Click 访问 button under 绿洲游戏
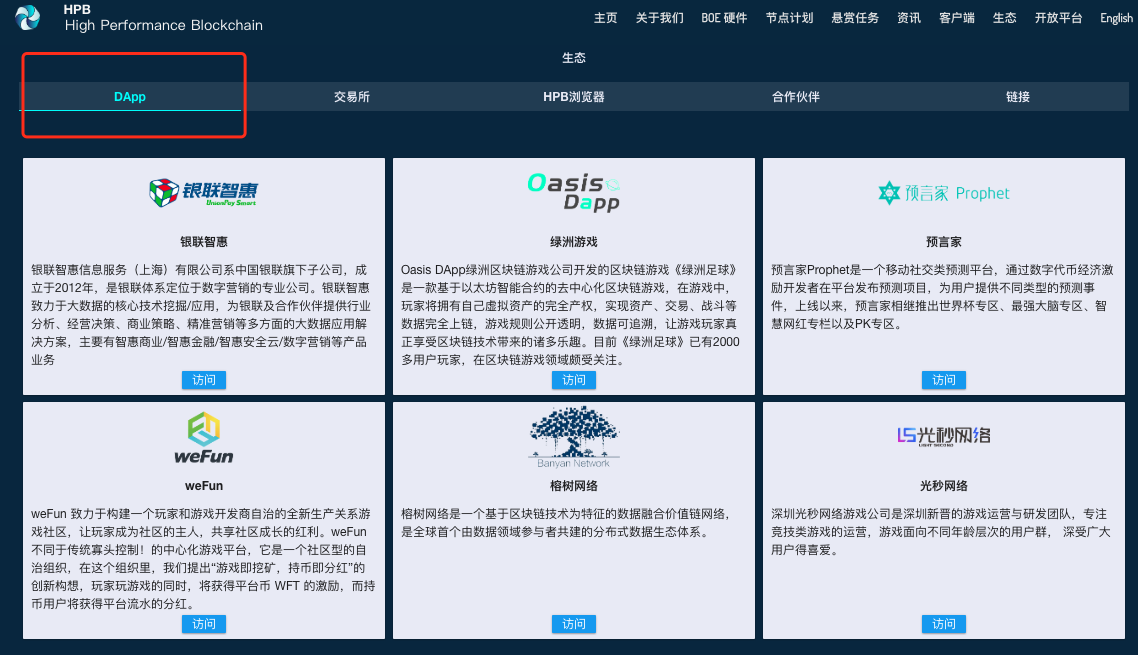The image size is (1138, 655). [x=574, y=380]
